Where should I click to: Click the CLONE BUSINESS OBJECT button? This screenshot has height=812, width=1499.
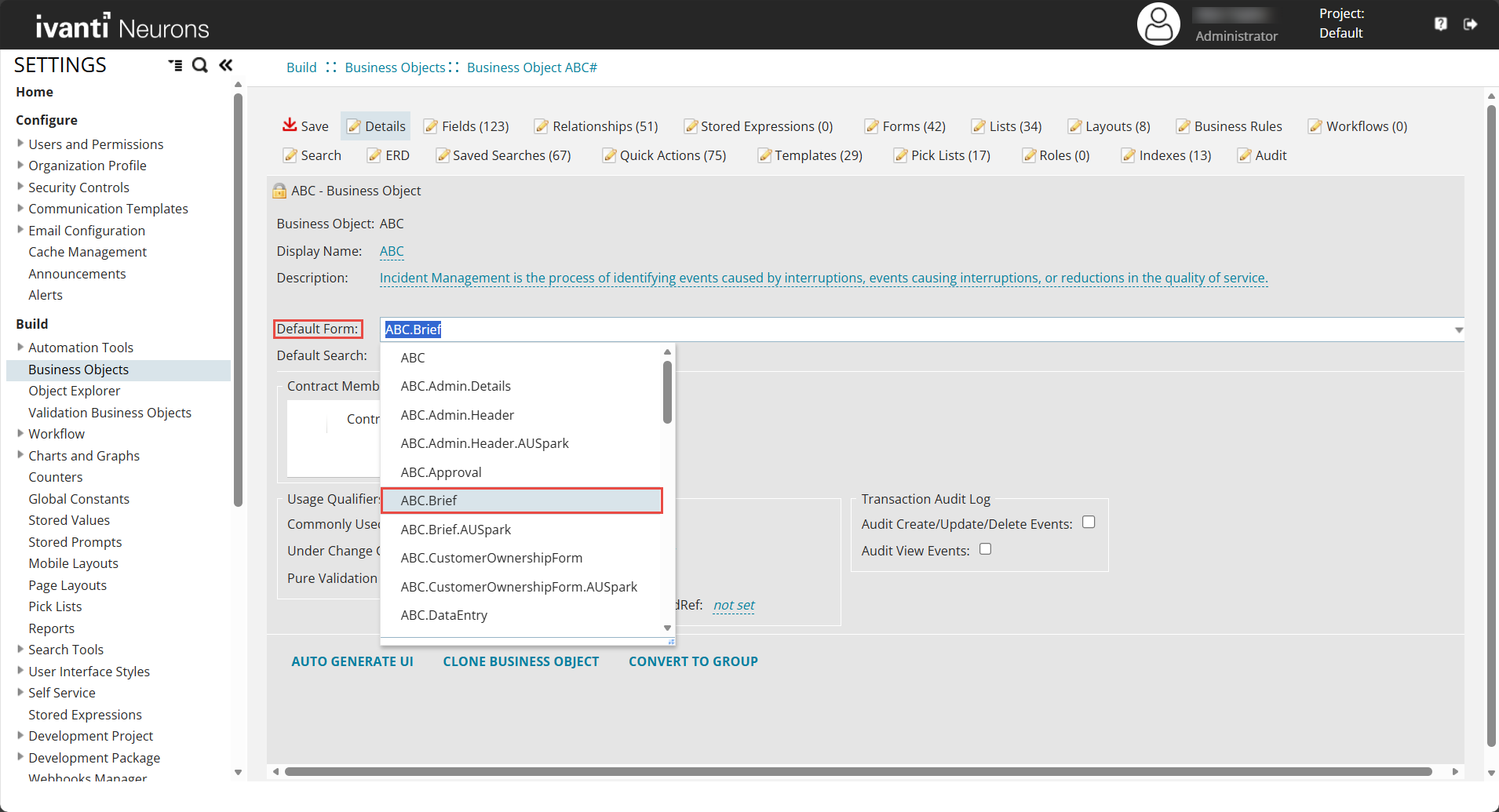[520, 661]
